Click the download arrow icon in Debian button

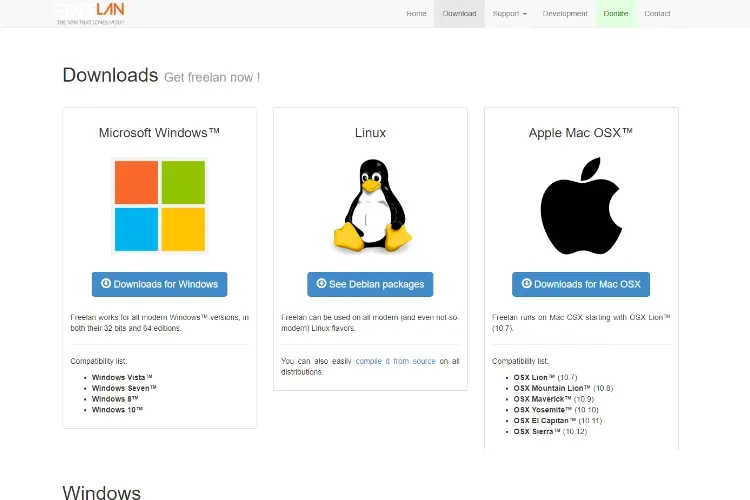pyautogui.click(x=321, y=284)
